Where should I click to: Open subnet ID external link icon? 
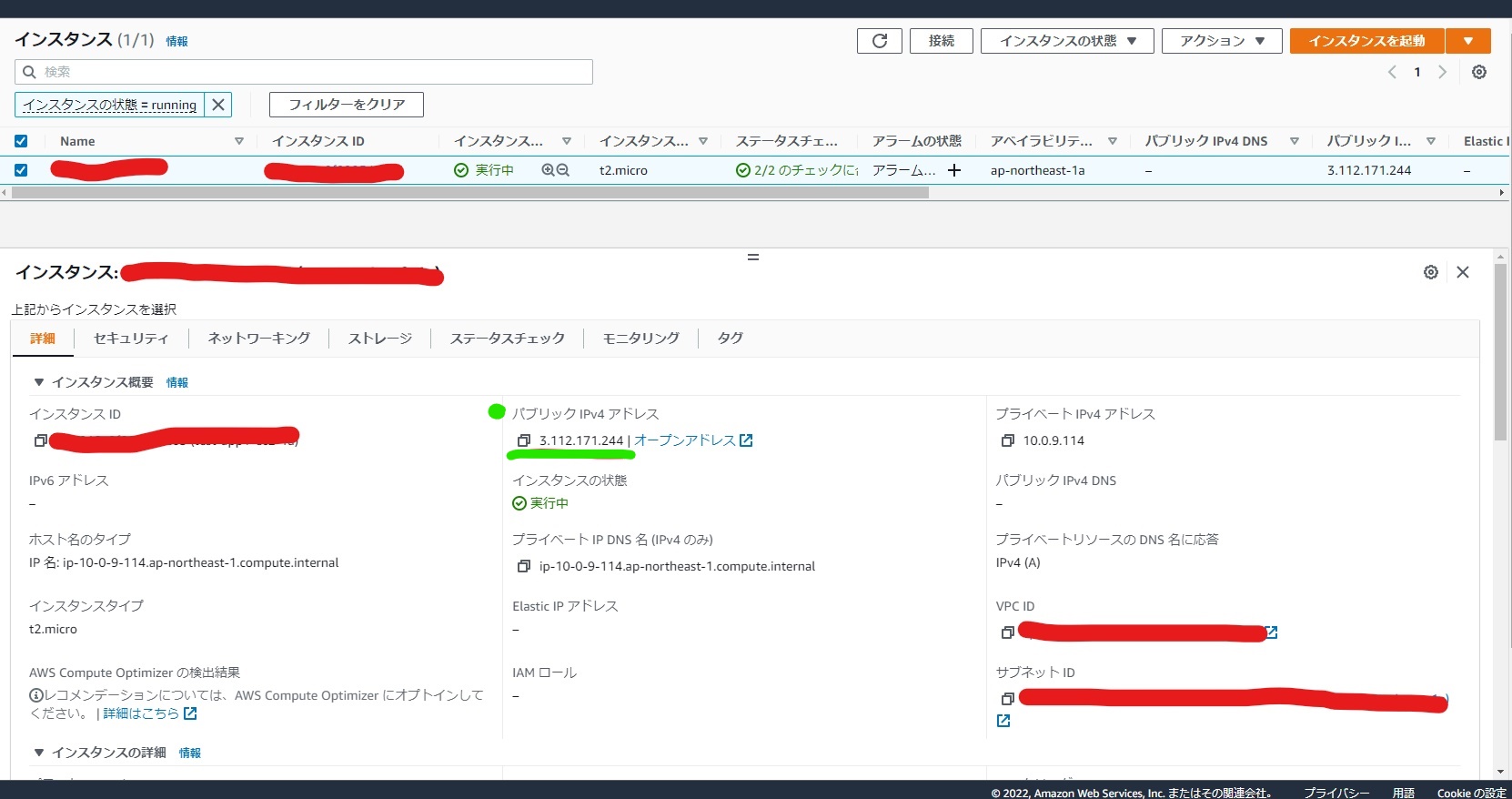[1003, 721]
